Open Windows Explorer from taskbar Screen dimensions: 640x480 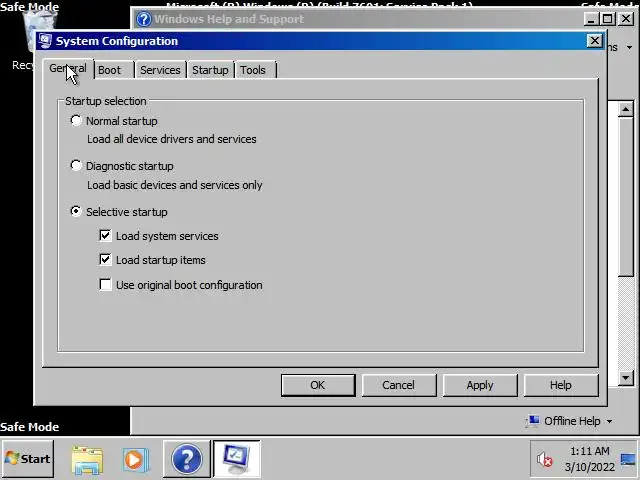click(x=87, y=460)
